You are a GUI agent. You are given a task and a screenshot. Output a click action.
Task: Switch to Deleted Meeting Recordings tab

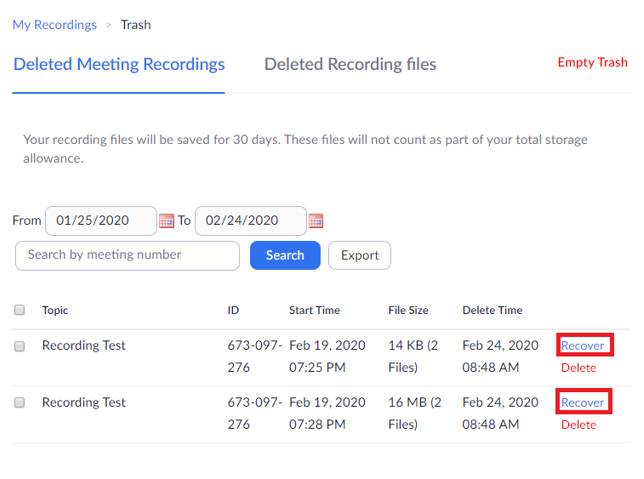pyautogui.click(x=119, y=64)
